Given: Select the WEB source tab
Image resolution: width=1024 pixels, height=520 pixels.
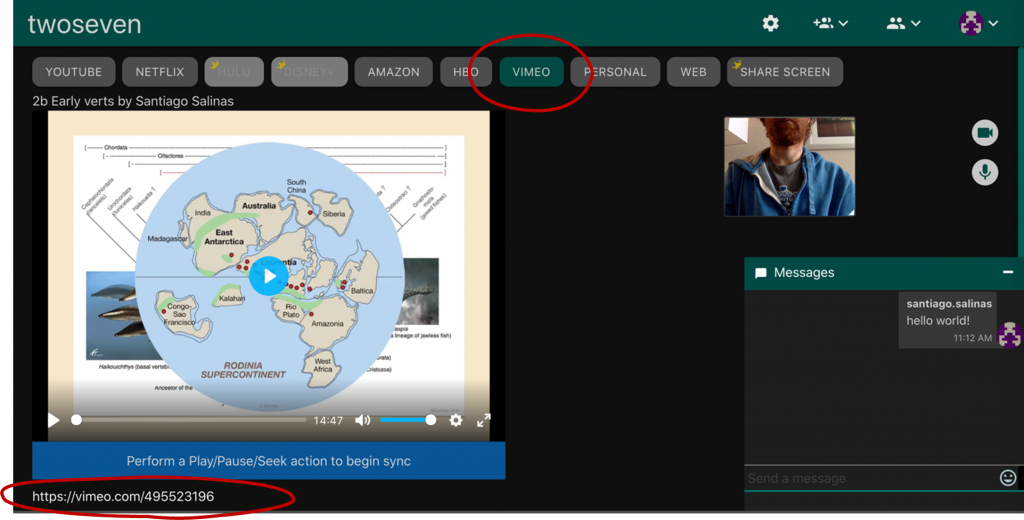Looking at the screenshot, I should pos(694,72).
